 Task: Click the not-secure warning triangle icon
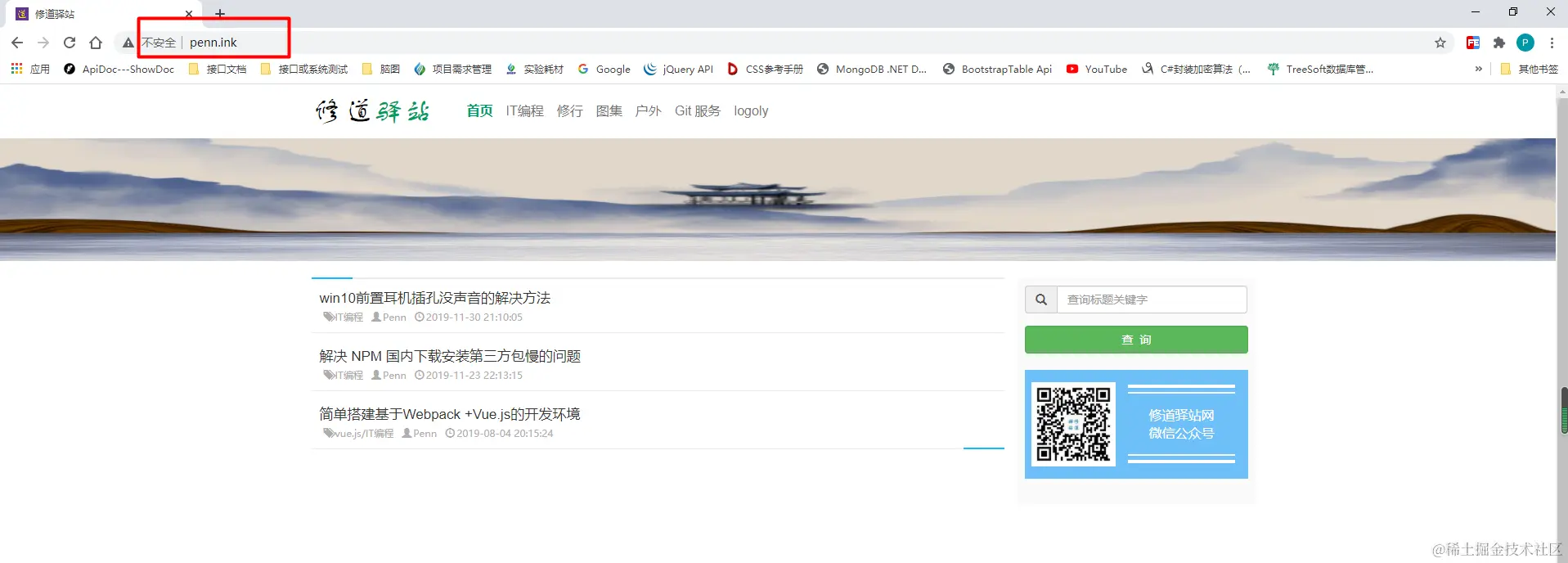pos(128,43)
